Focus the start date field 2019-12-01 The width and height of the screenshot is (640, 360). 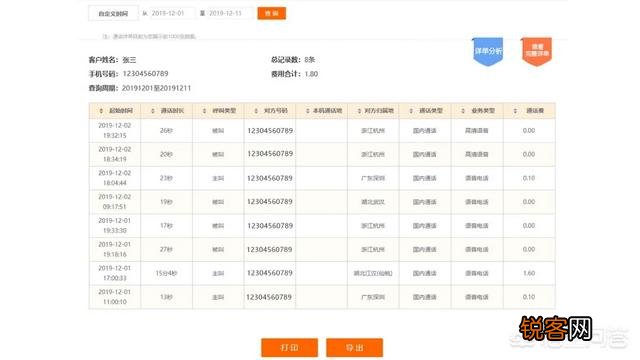coord(172,13)
